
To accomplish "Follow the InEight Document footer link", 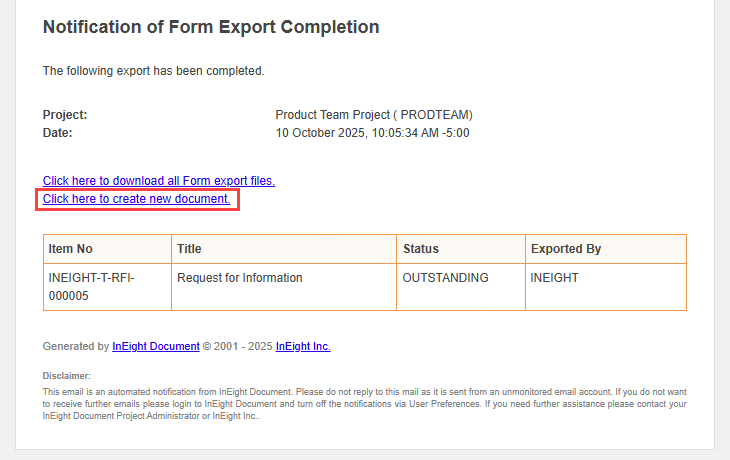I will point(156,347).
